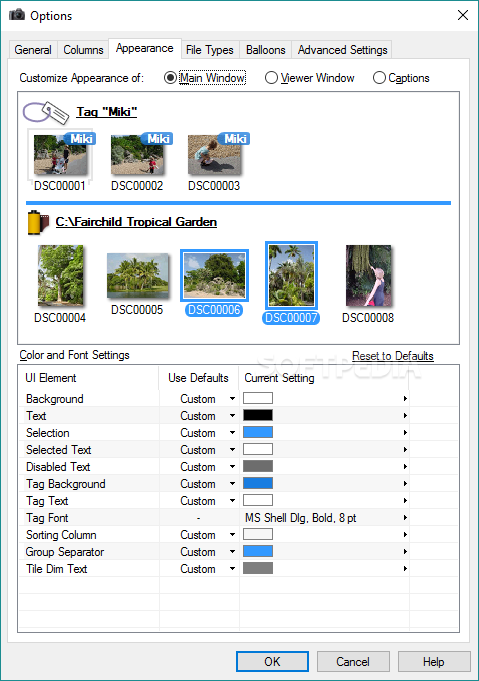The image size is (479, 681).
Task: Select the DSC00005 palm lake thumbnail
Action: point(137,276)
